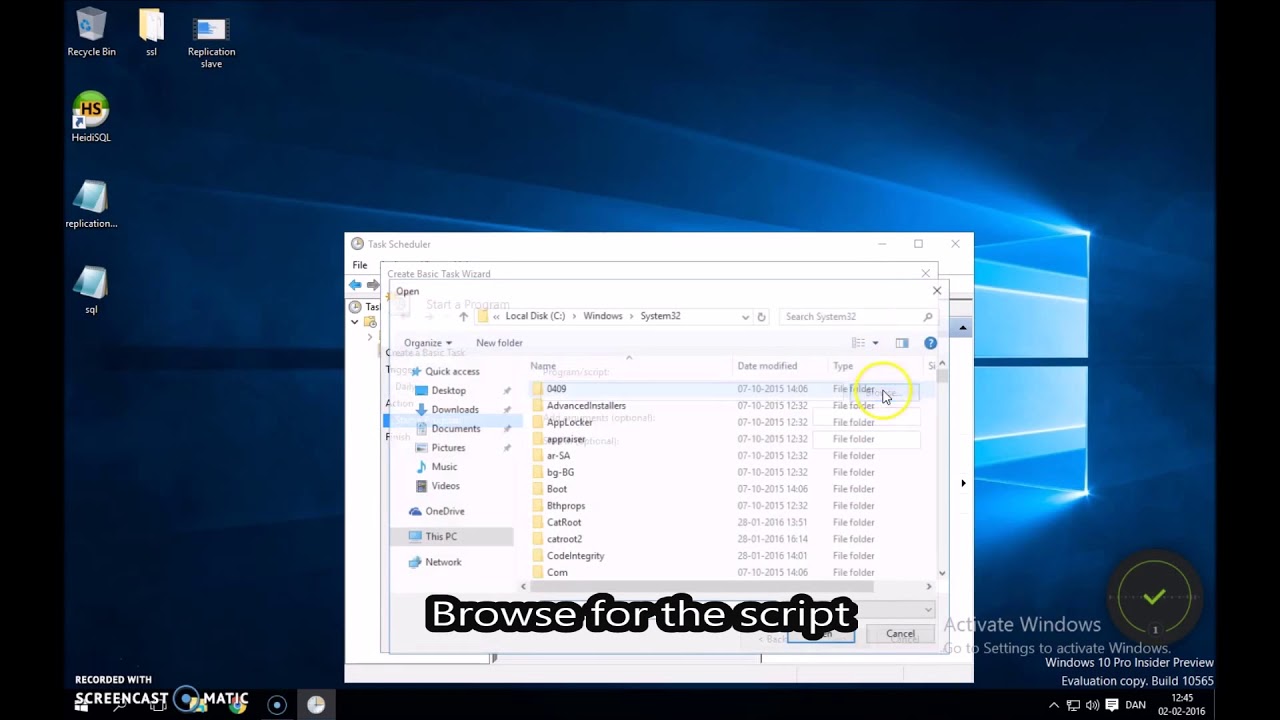
Task: Select This PC in the navigation pane
Action: pyautogui.click(x=441, y=537)
